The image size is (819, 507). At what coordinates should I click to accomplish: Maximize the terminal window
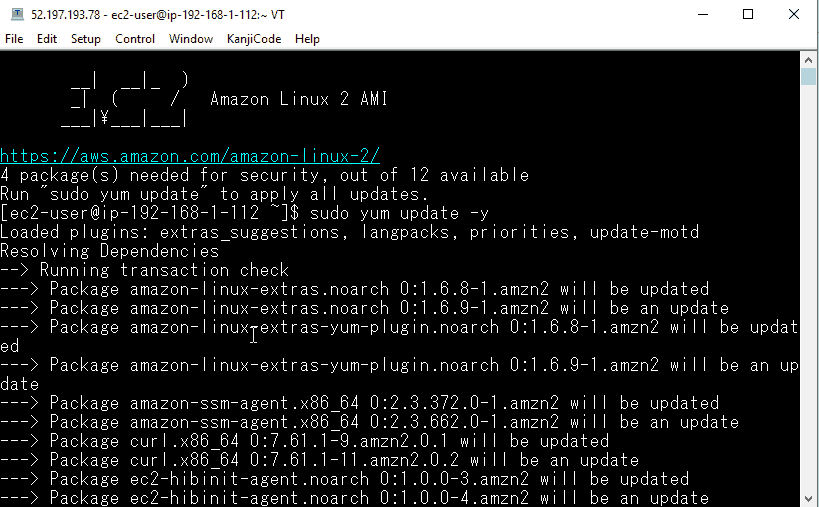pos(748,14)
